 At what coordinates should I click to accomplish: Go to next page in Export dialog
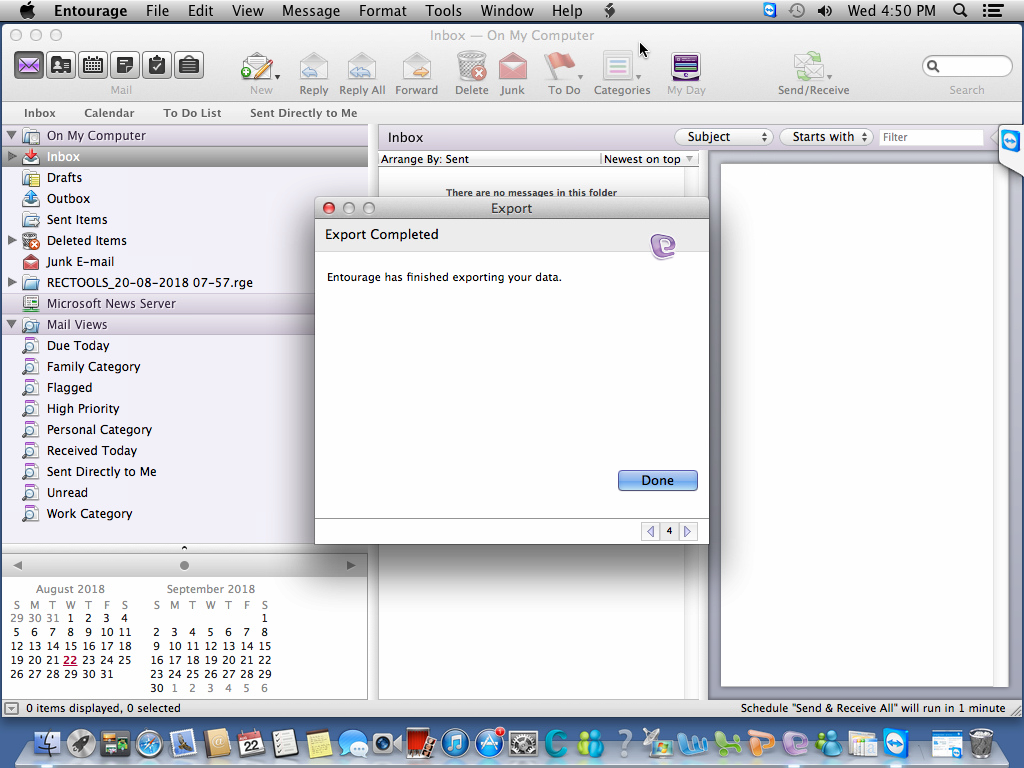point(688,532)
